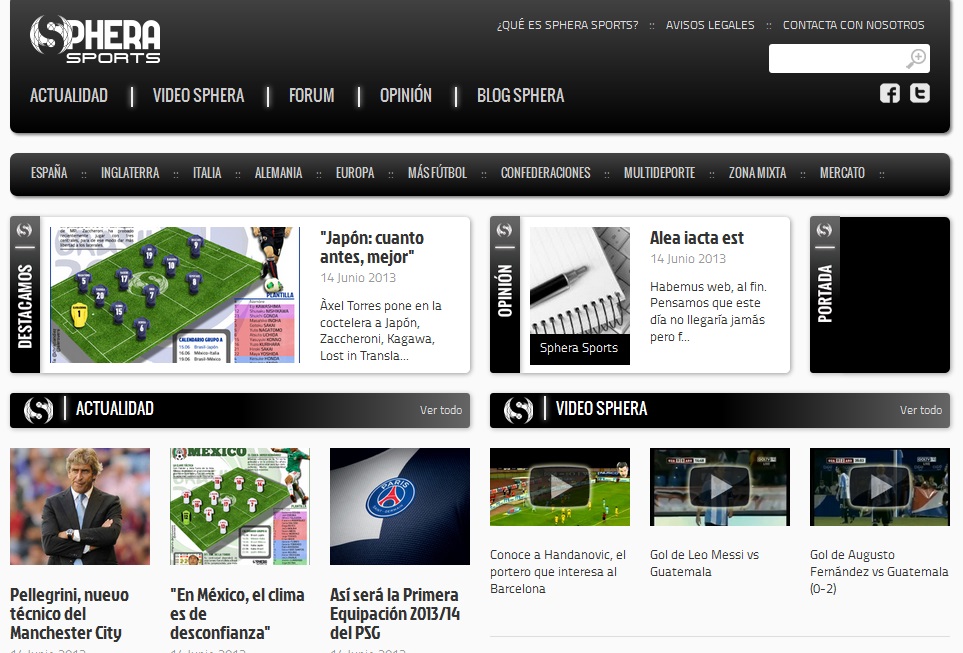Open the PSG Primera Equipación headline
The height and width of the screenshot is (653, 963).
click(x=395, y=614)
